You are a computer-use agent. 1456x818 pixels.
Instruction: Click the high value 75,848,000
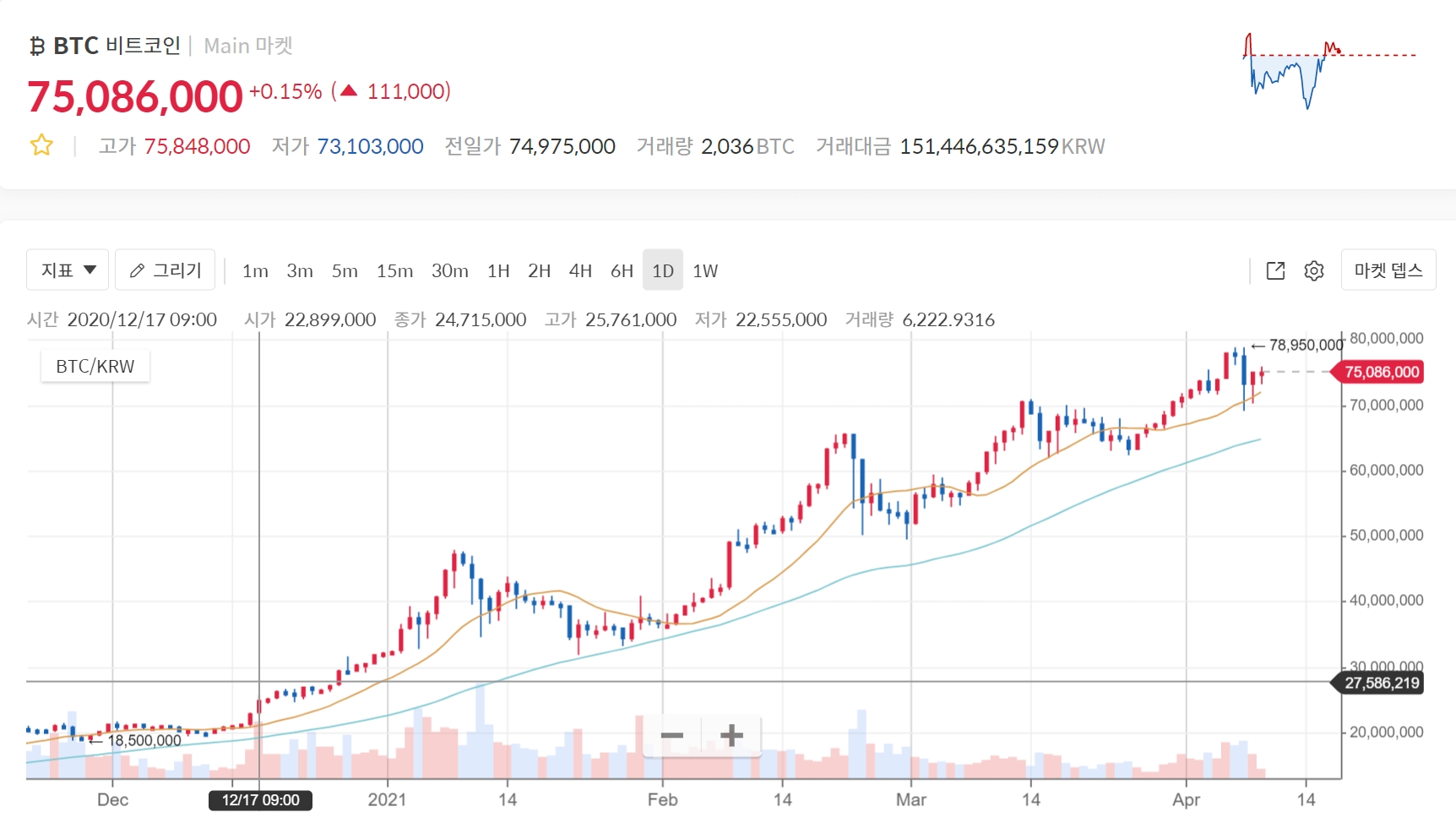(x=197, y=146)
